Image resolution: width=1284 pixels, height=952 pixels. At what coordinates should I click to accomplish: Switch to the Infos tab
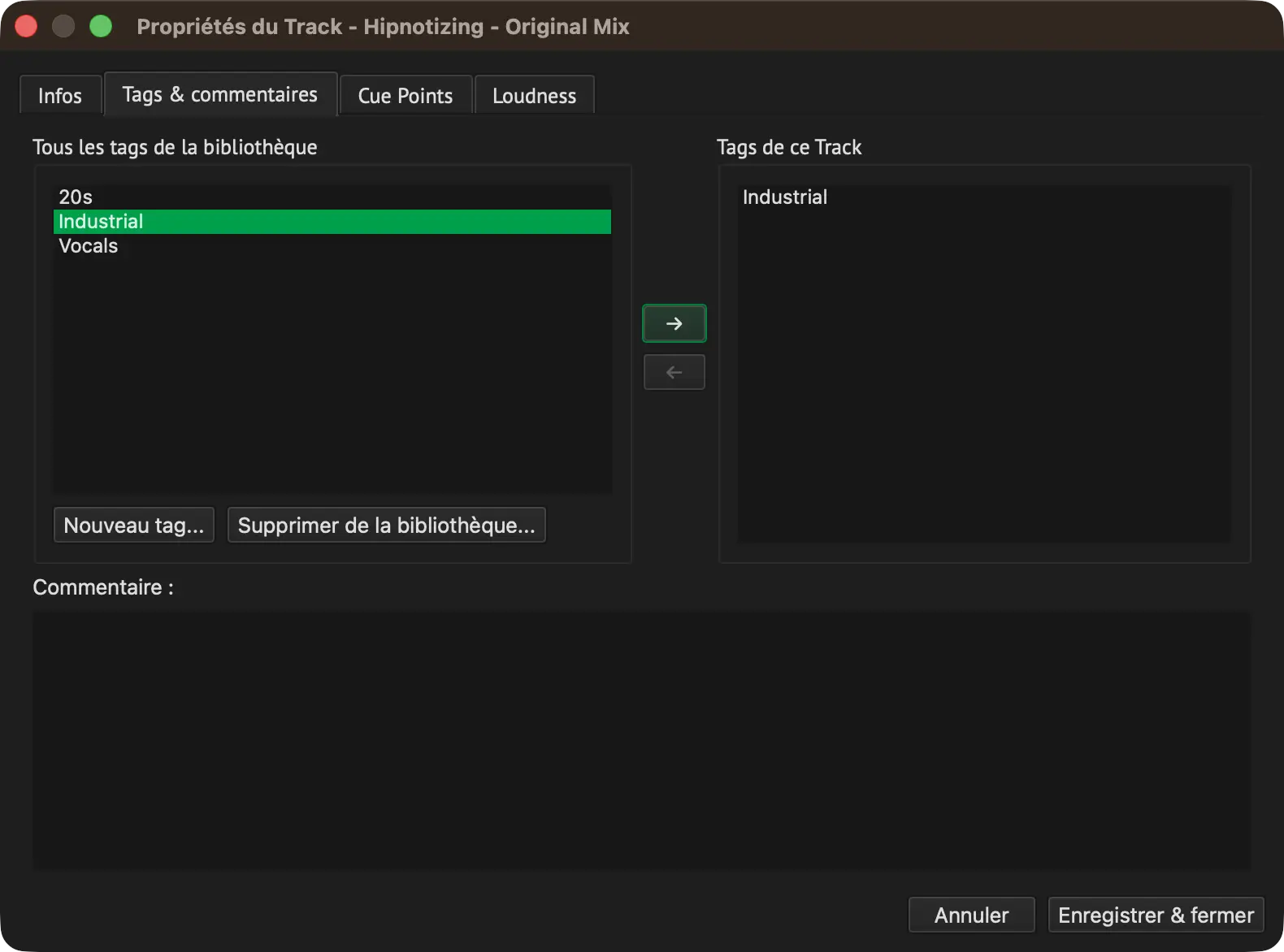(60, 95)
